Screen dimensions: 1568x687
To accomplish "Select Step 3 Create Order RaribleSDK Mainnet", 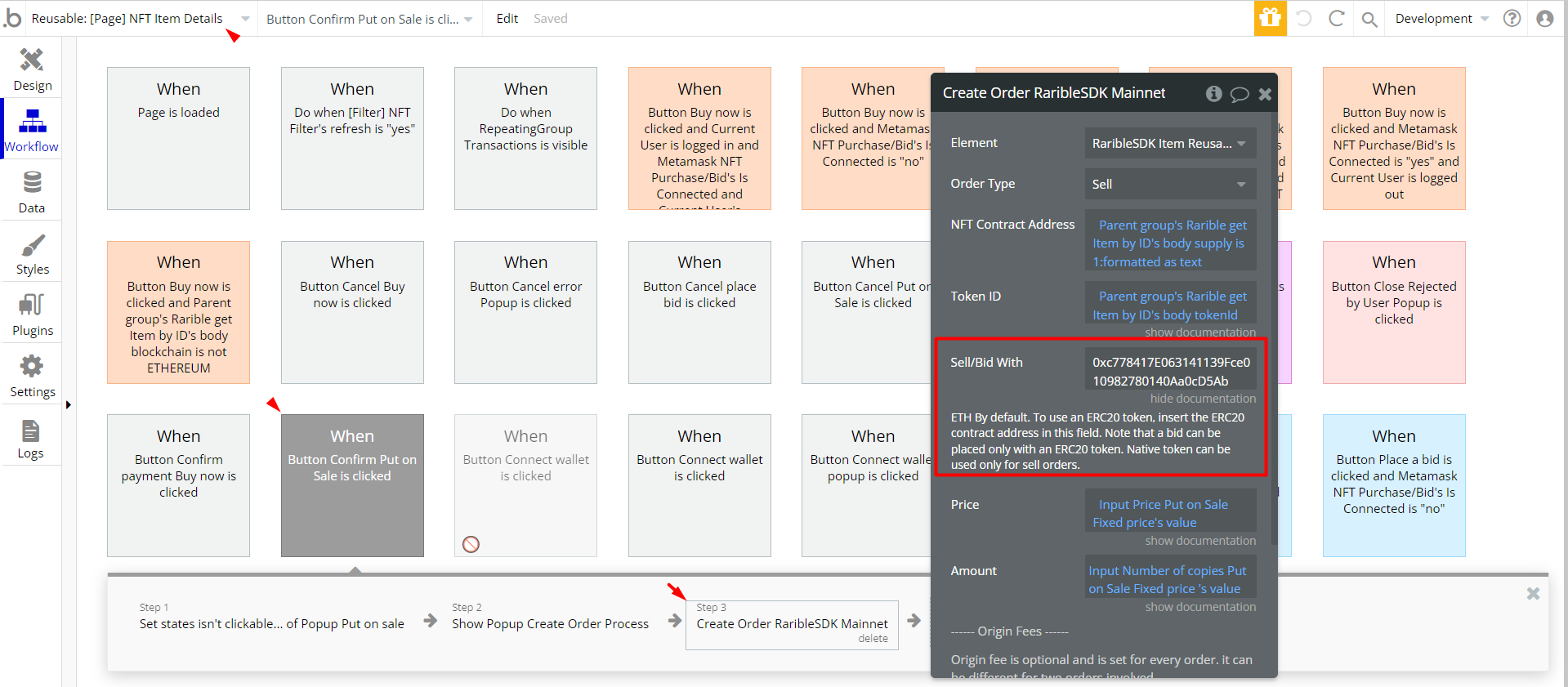I will coord(792,624).
